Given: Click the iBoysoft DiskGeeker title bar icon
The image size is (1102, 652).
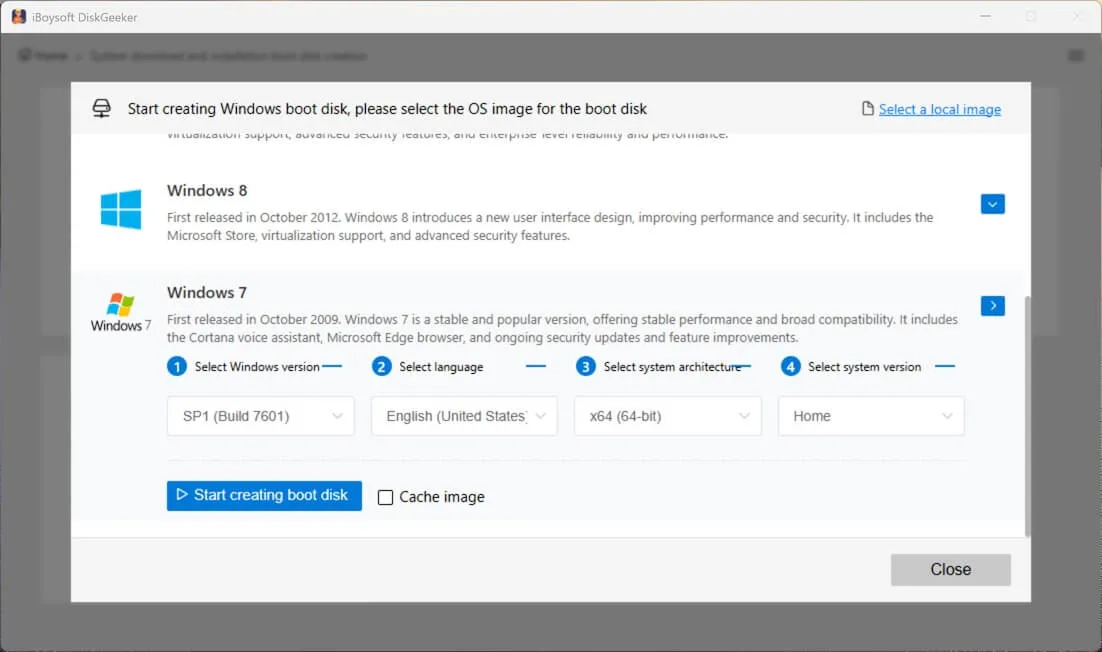Looking at the screenshot, I should pyautogui.click(x=17, y=16).
